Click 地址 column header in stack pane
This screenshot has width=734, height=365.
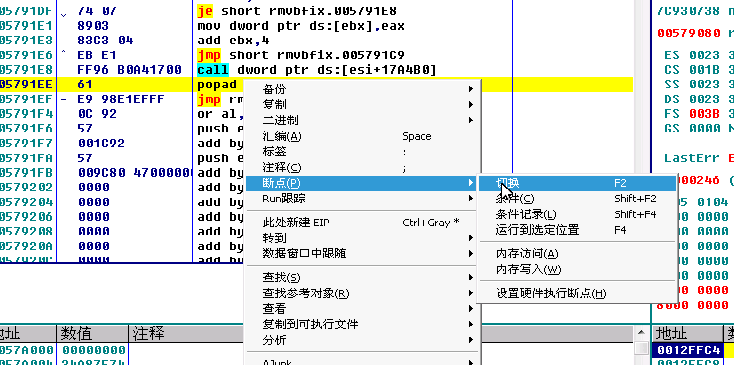[688, 334]
